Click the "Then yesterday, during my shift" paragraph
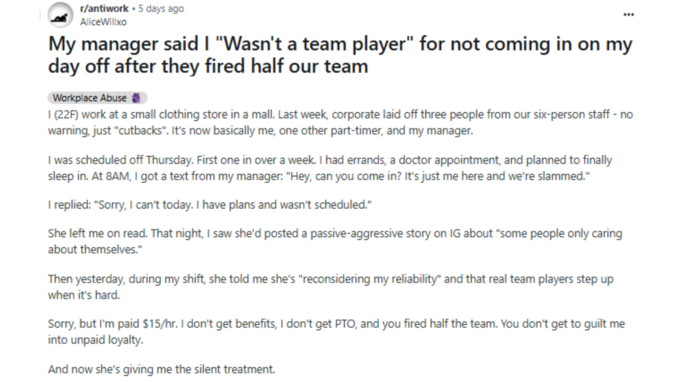680x383 pixels. coord(331,287)
